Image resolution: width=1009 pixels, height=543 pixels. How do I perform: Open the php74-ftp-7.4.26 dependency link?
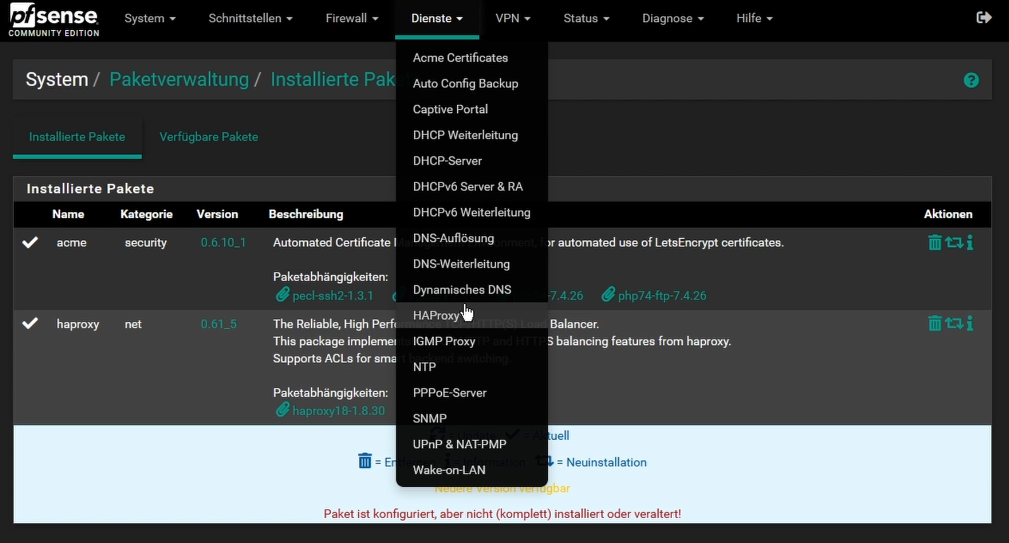662,295
